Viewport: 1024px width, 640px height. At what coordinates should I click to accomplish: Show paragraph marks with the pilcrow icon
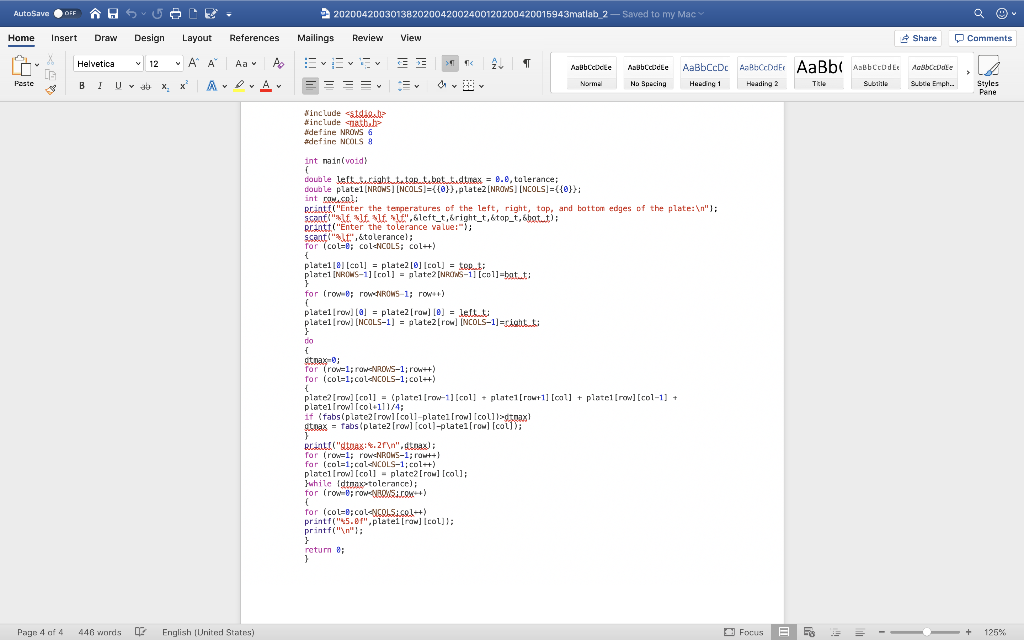[x=526, y=63]
